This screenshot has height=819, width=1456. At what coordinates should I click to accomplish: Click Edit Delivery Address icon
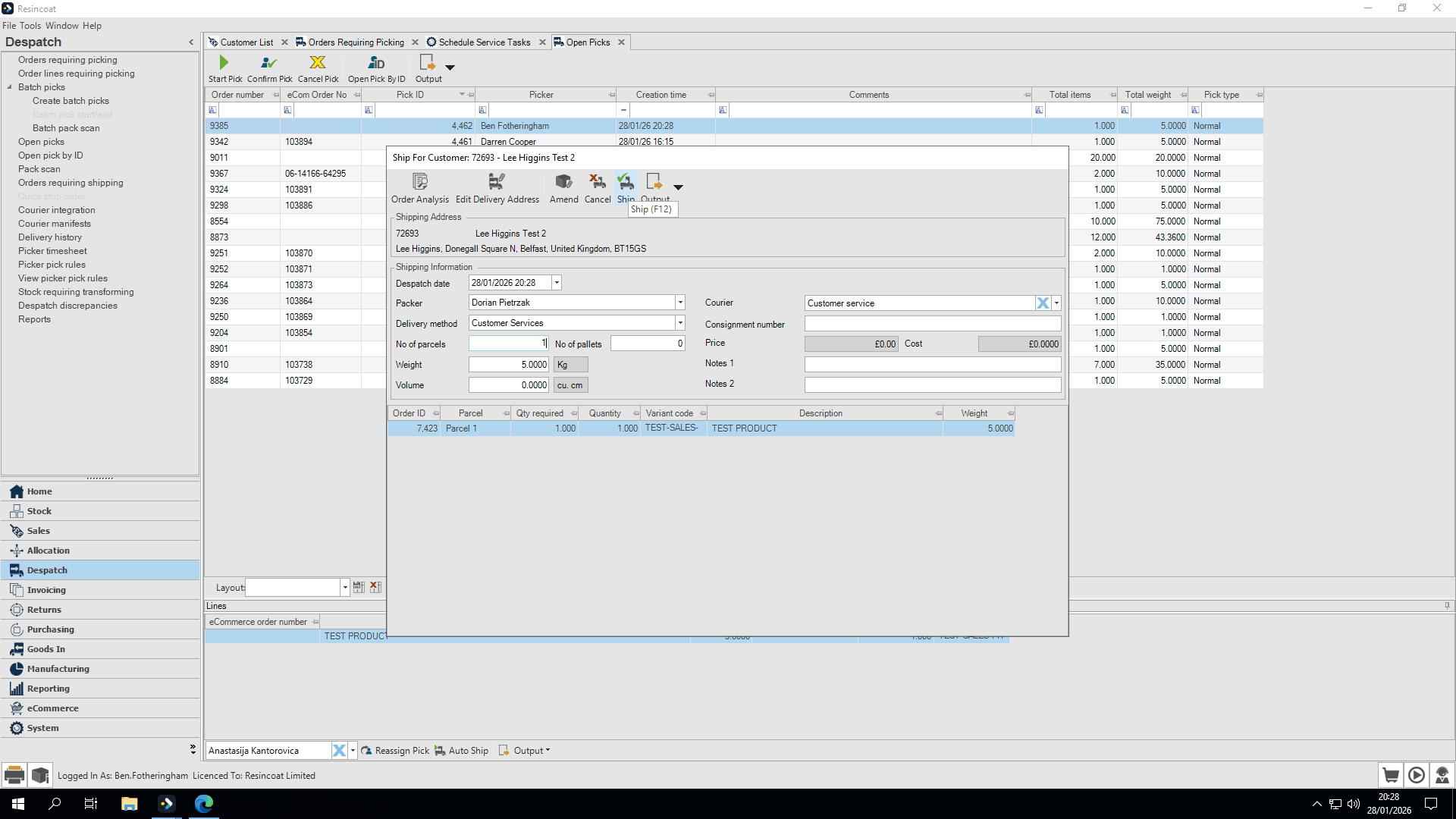[x=497, y=182]
